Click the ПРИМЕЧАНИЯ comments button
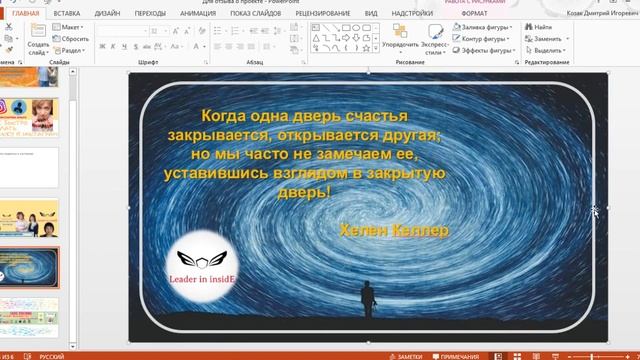 click(456, 356)
